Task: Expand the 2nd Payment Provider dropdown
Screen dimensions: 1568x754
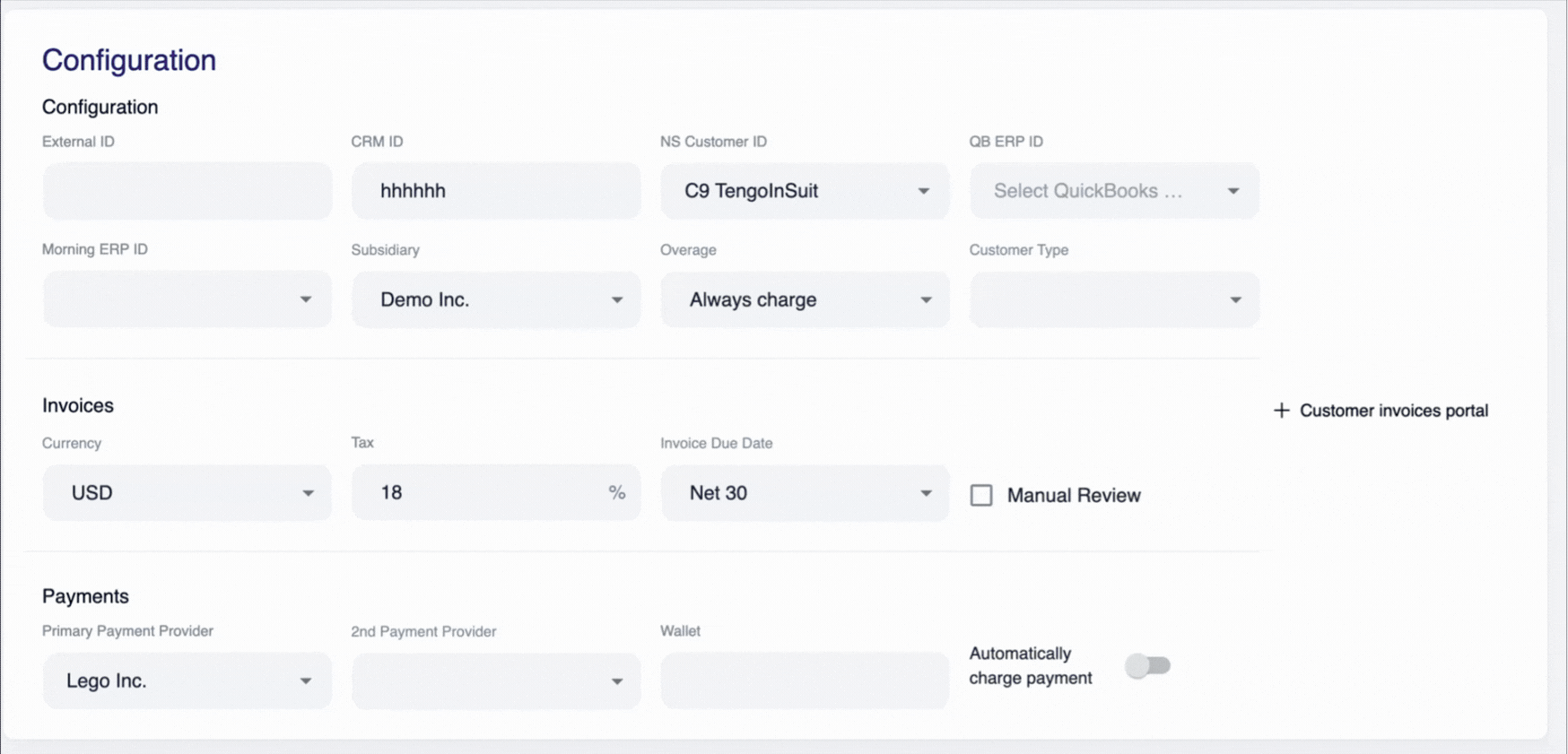Action: pyautogui.click(x=496, y=680)
